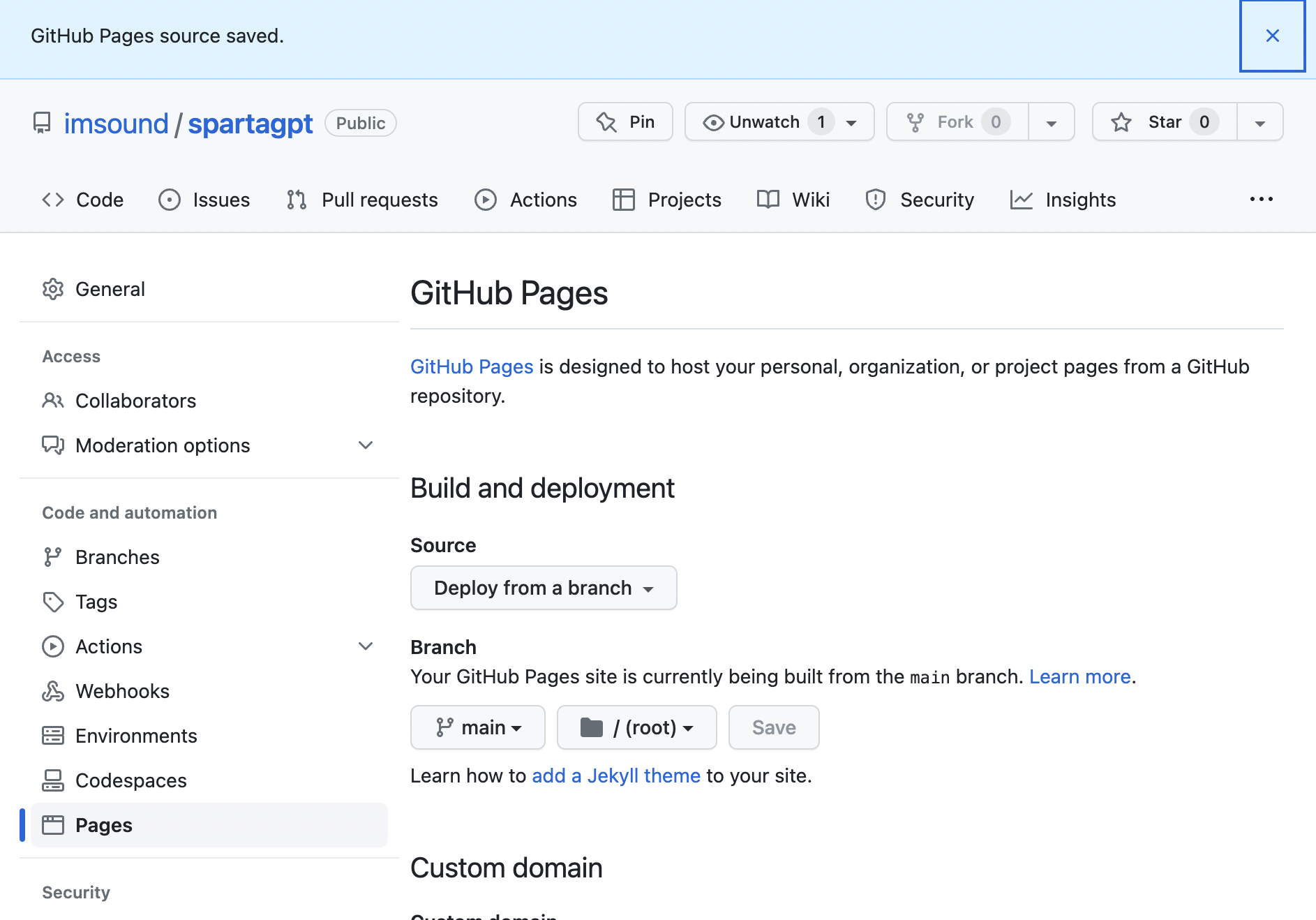The image size is (1316, 920).
Task: Open the Code tab
Action: tap(82, 200)
